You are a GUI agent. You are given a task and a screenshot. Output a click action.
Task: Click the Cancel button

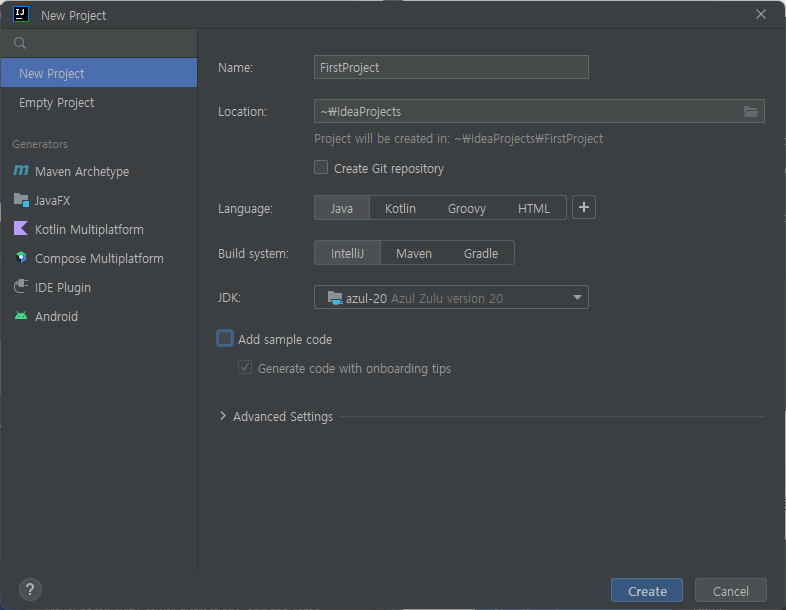point(730,590)
